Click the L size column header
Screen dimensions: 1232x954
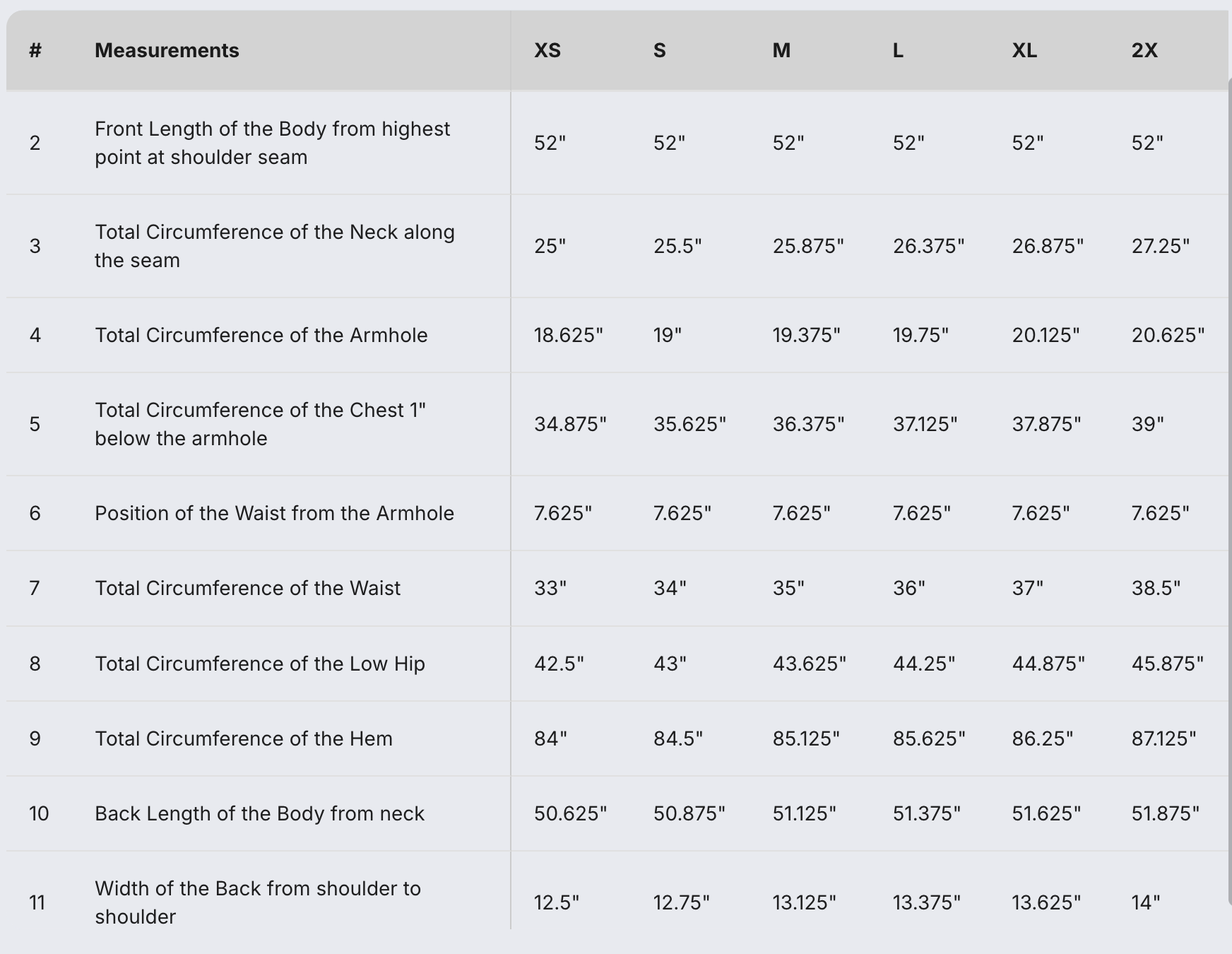pos(898,50)
